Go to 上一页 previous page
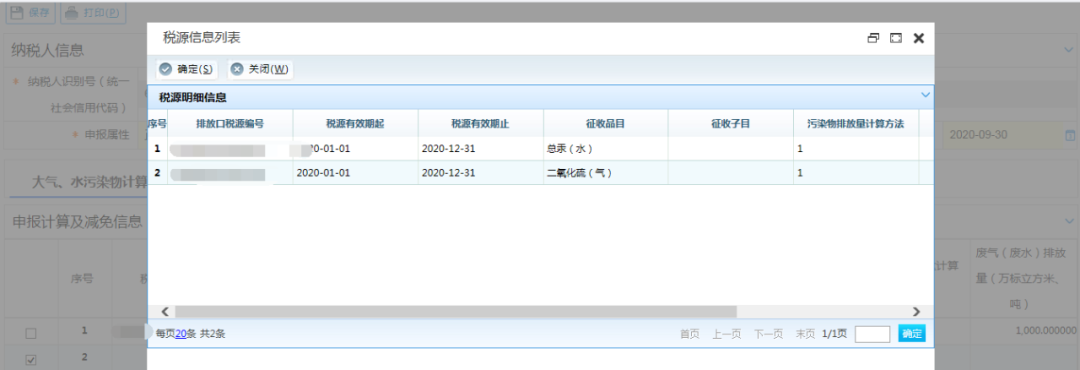1080x370 pixels. [x=726, y=333]
